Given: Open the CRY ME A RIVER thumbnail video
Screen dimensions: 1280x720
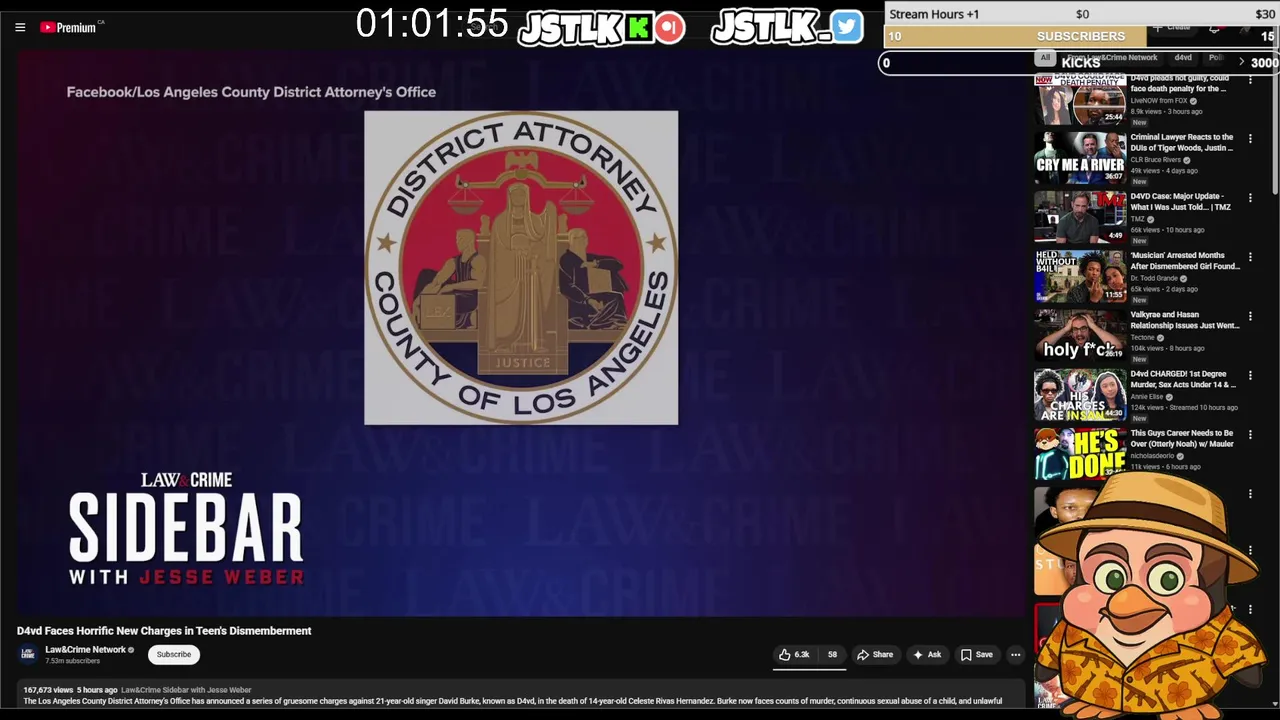Looking at the screenshot, I should click(1080, 158).
